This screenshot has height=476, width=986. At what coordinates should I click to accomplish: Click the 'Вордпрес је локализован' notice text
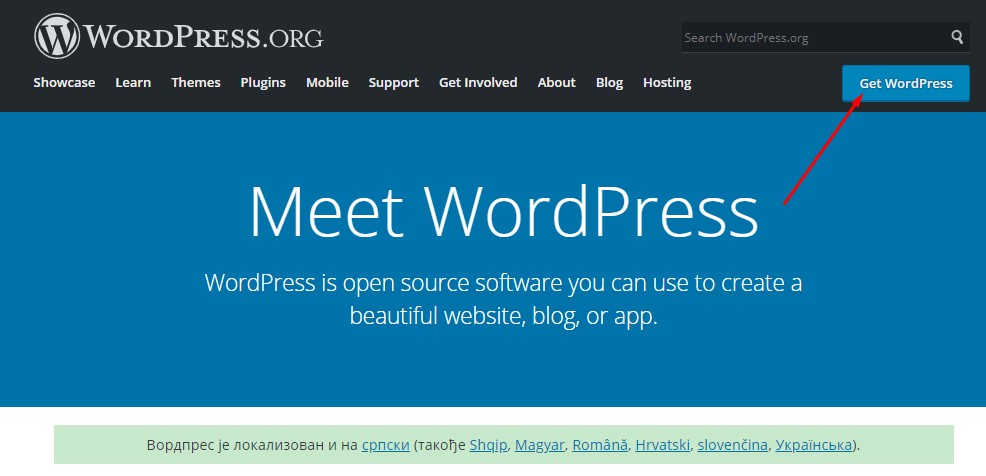pos(504,445)
